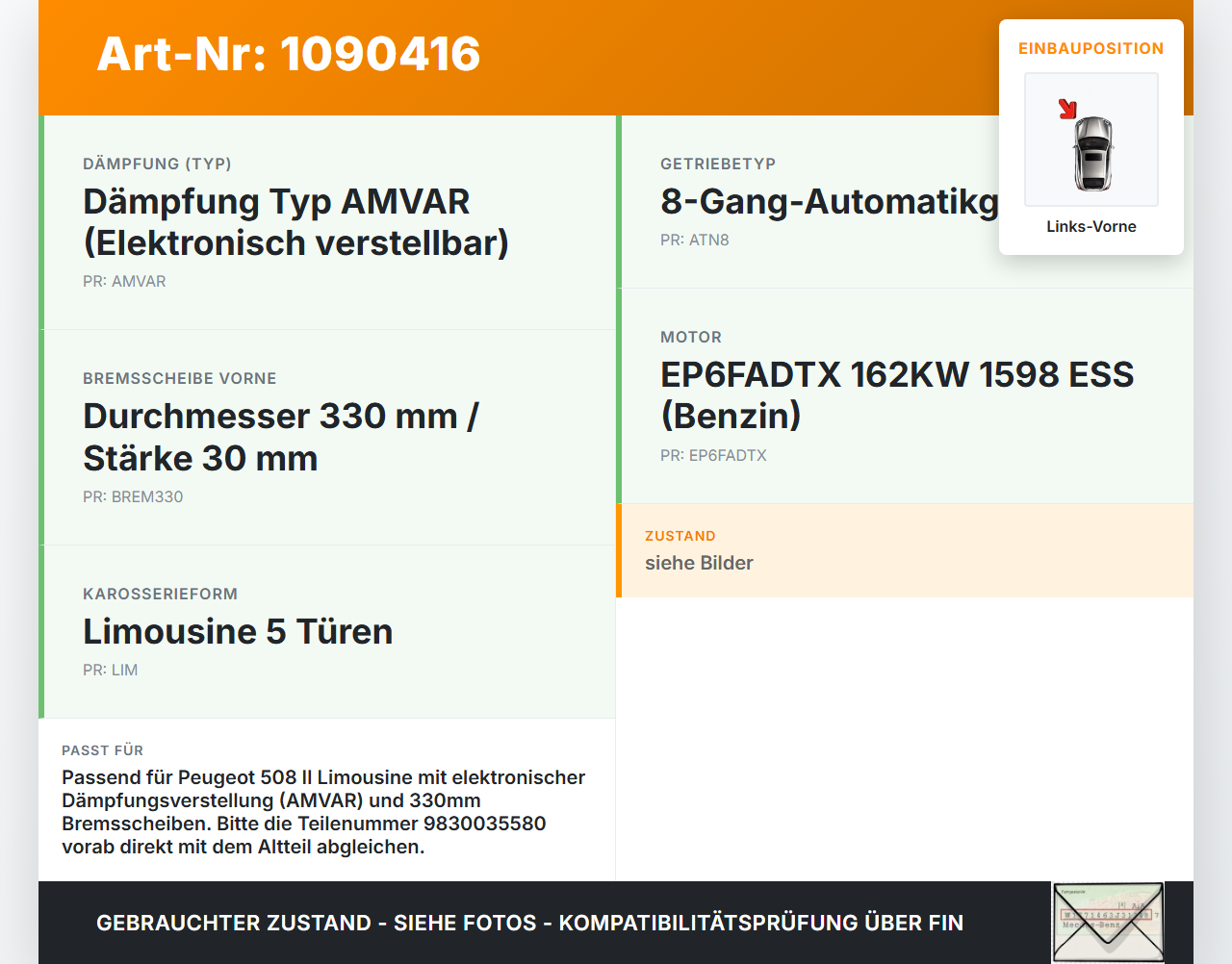Click the 'MOTOR' label

pos(691,337)
